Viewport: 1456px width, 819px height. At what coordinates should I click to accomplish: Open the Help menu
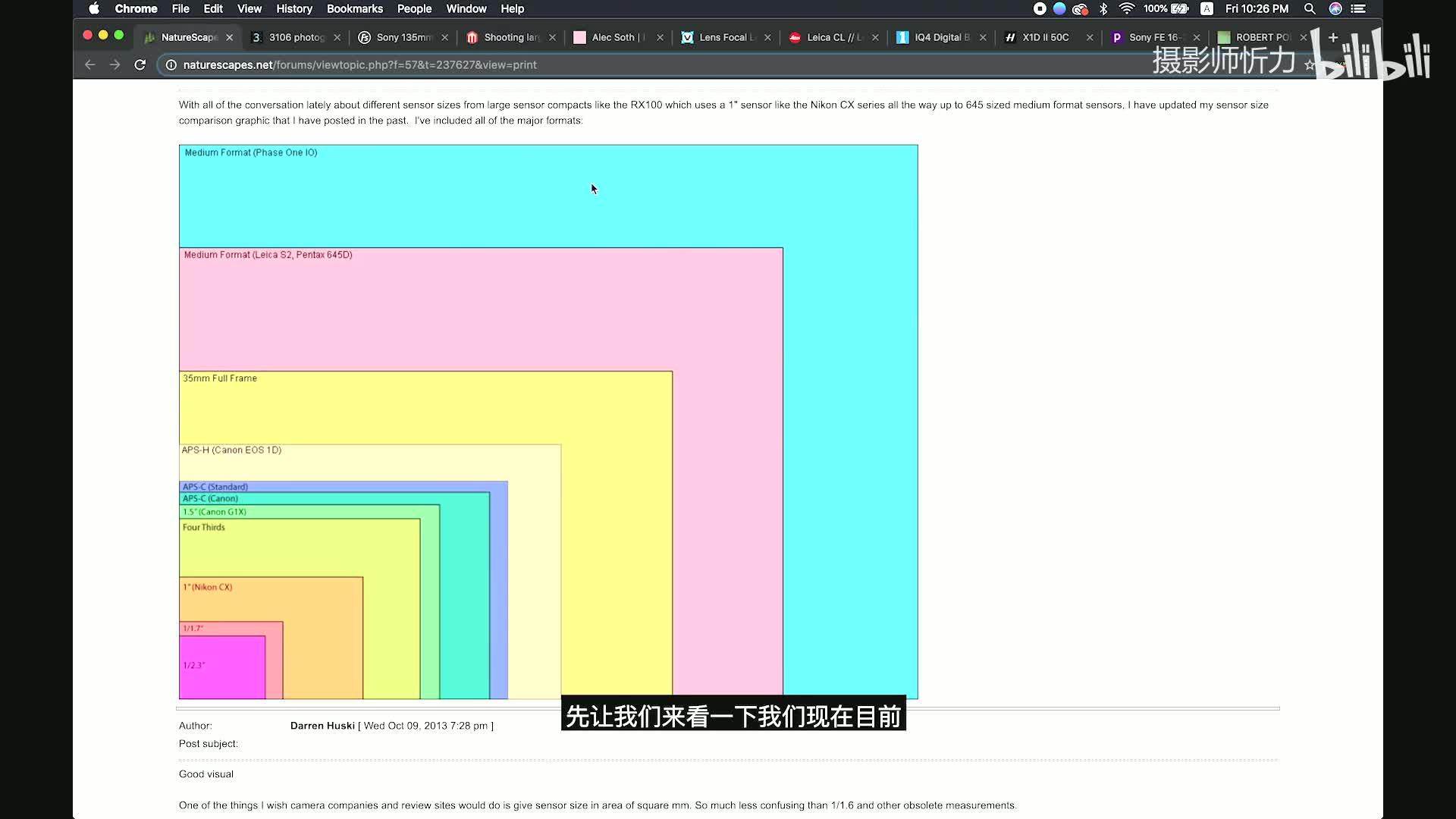(513, 9)
